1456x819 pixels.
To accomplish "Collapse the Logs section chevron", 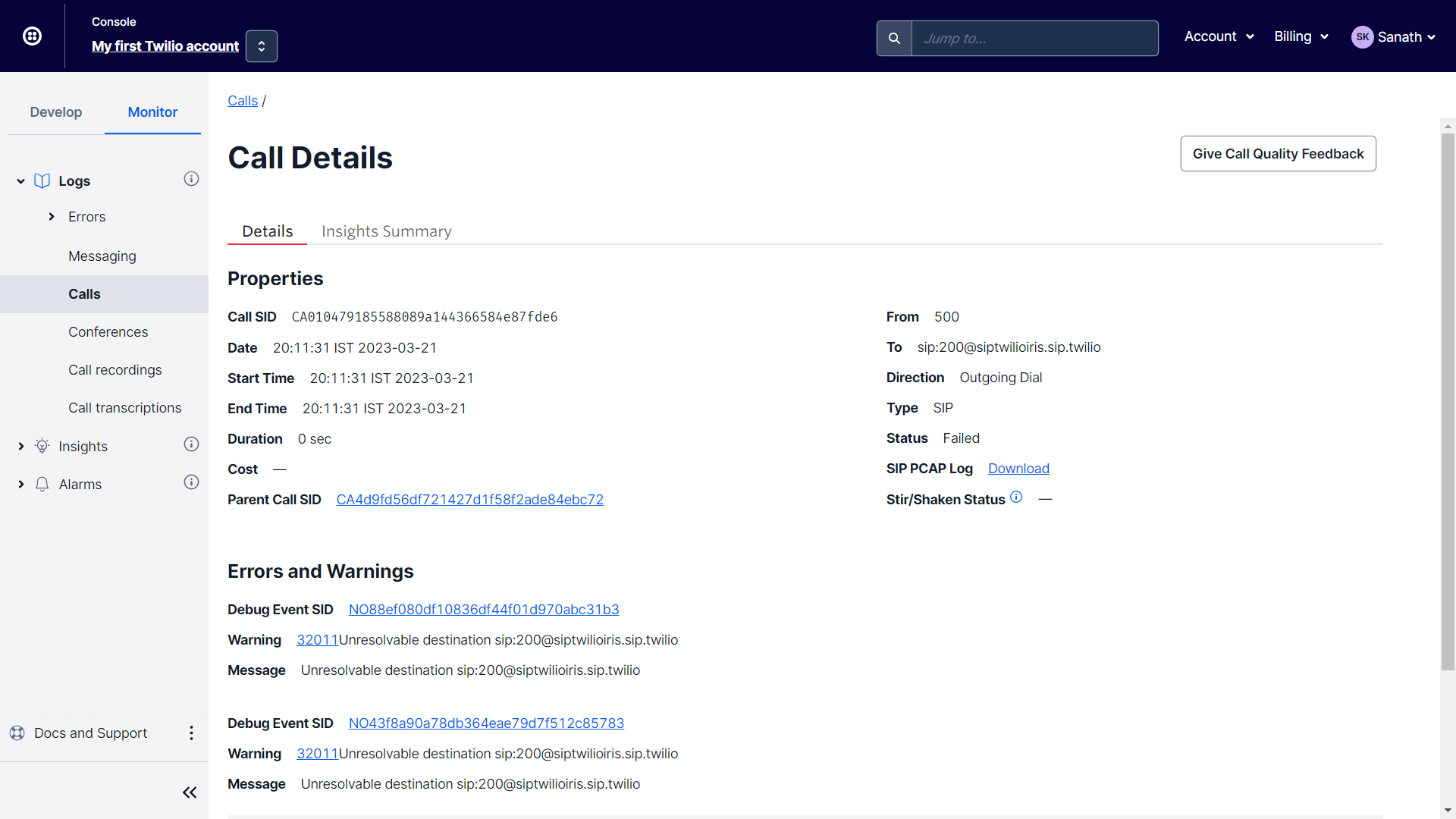I will [x=20, y=181].
